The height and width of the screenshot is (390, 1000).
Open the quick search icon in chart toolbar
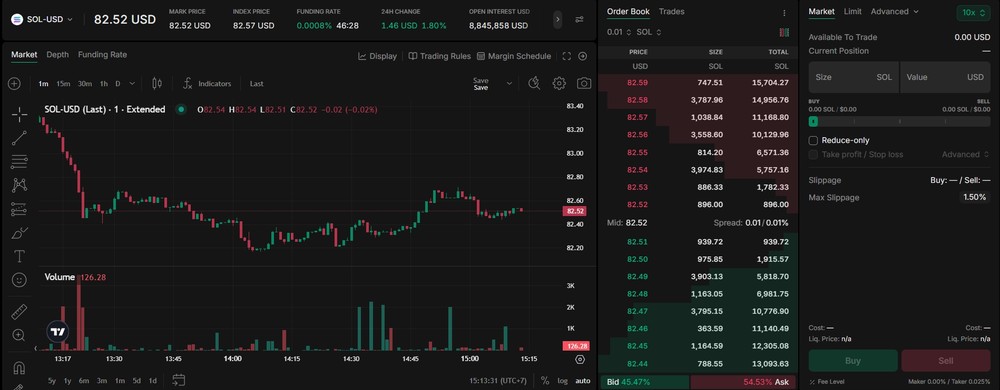(534, 83)
